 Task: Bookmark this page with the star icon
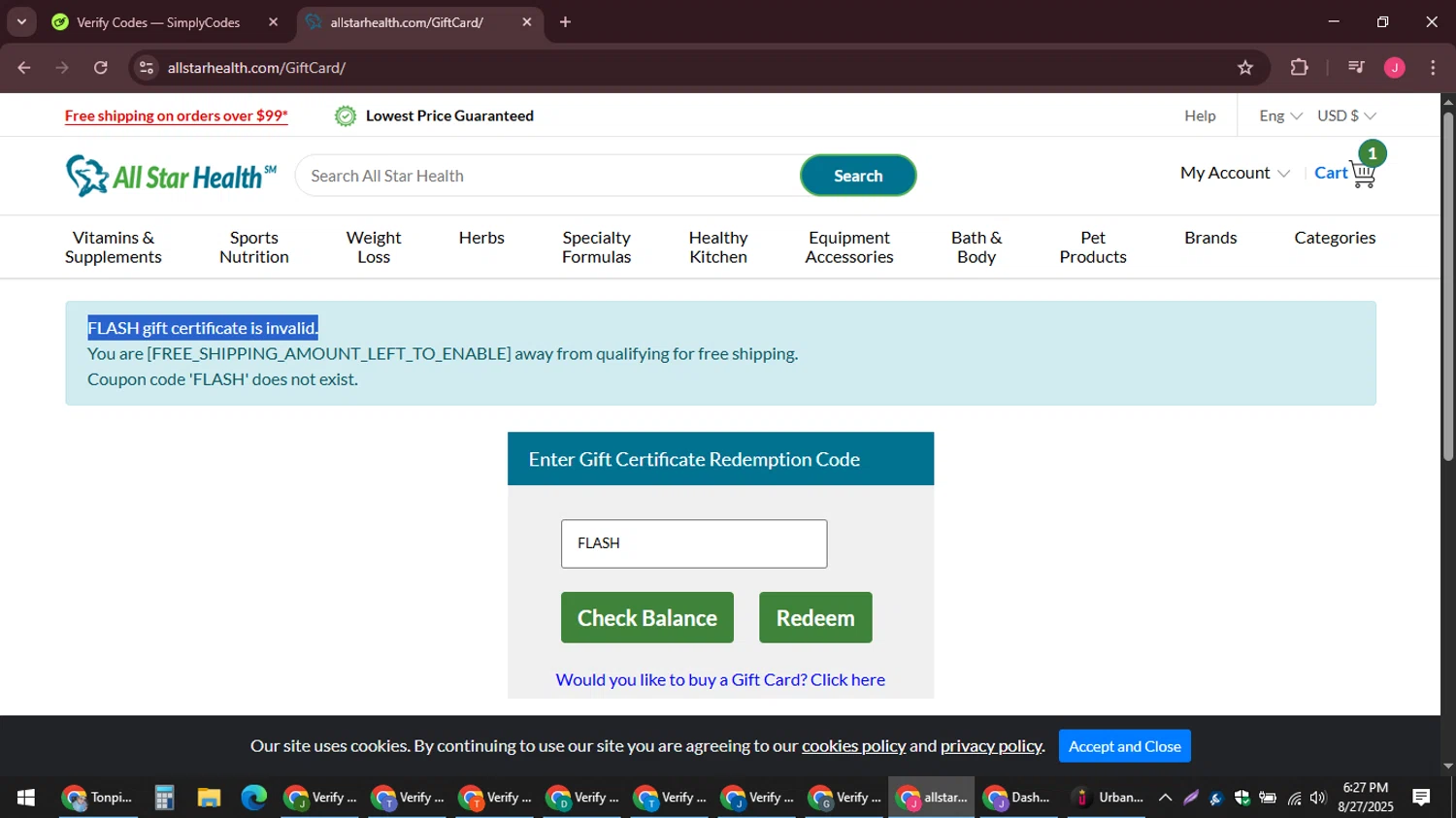[x=1245, y=67]
